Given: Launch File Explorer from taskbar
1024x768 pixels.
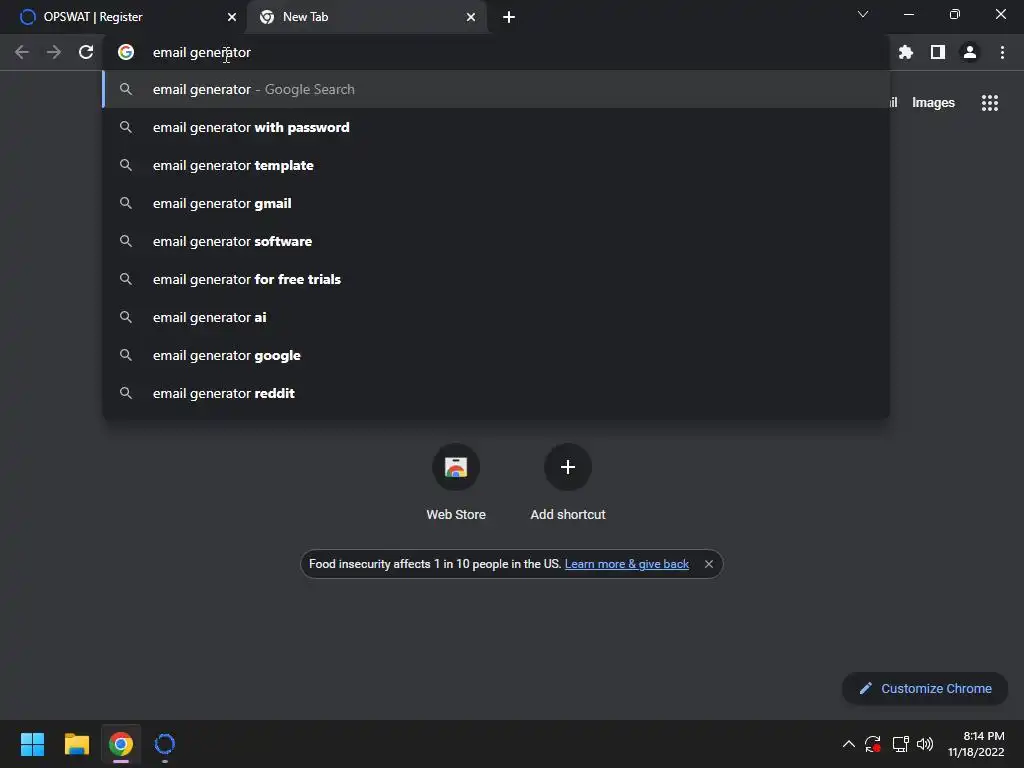Looking at the screenshot, I should click(x=76, y=744).
